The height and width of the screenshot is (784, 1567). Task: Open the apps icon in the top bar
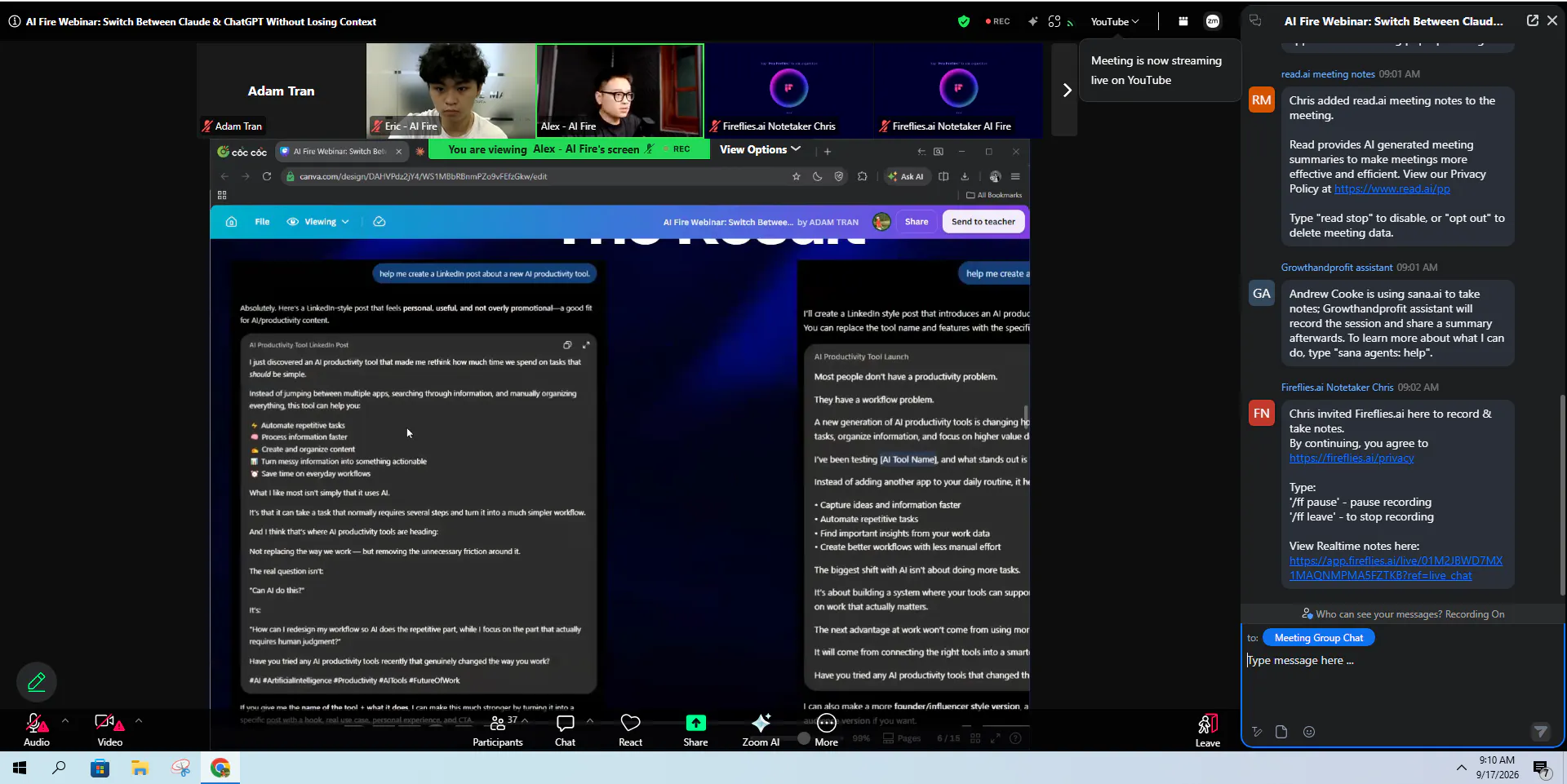(1183, 22)
